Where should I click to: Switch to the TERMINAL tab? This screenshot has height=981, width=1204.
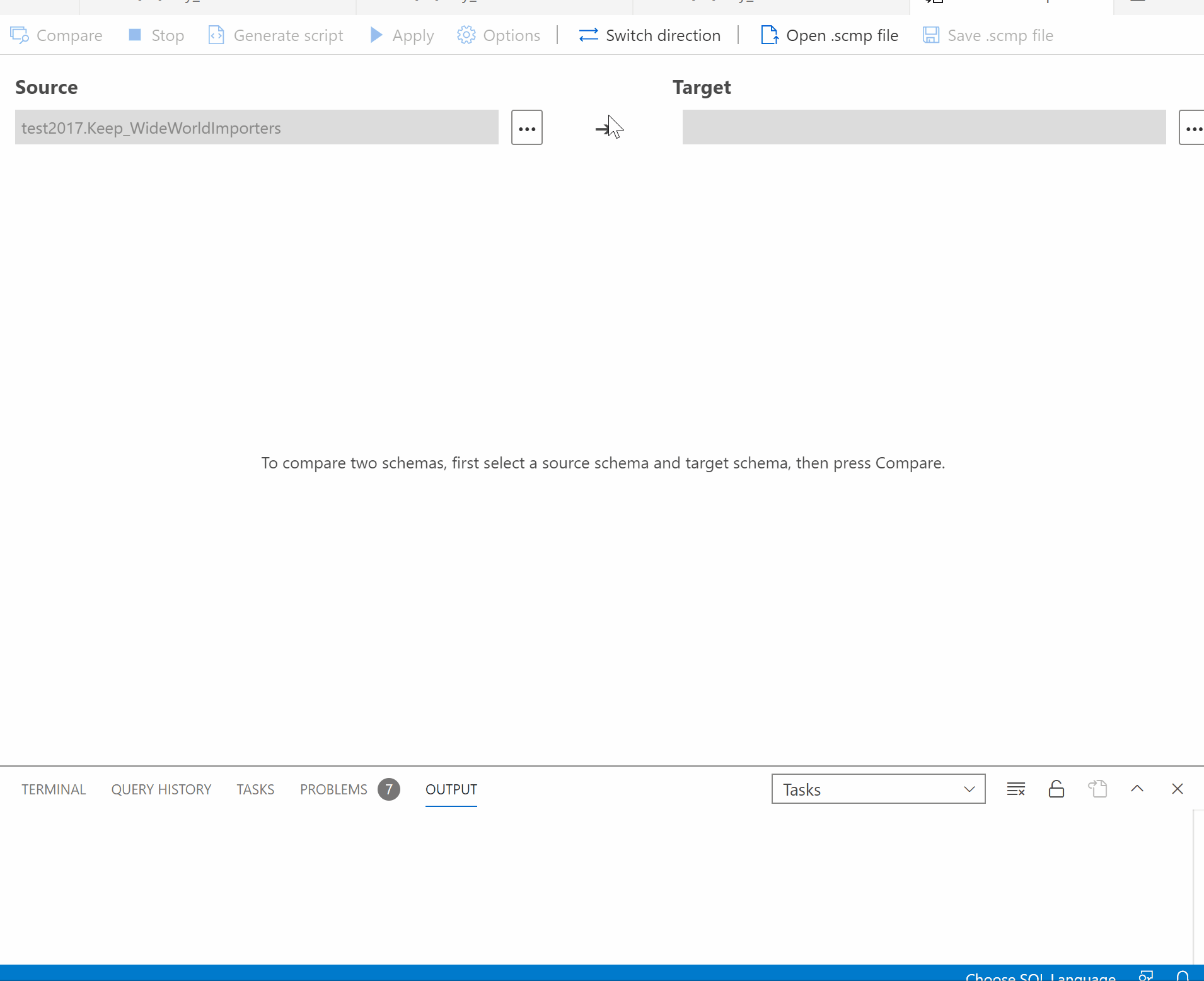point(54,789)
